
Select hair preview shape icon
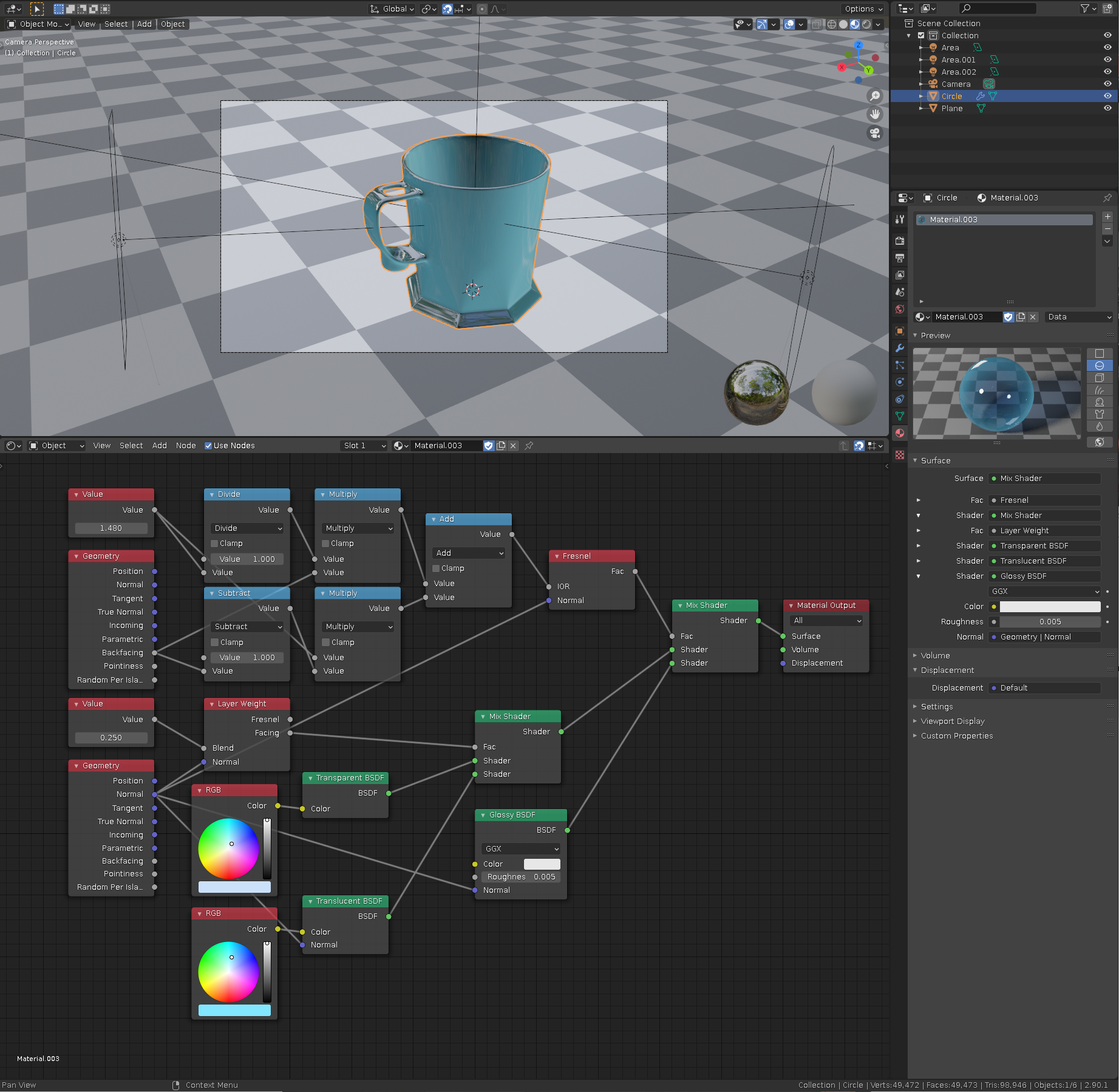pos(1099,390)
